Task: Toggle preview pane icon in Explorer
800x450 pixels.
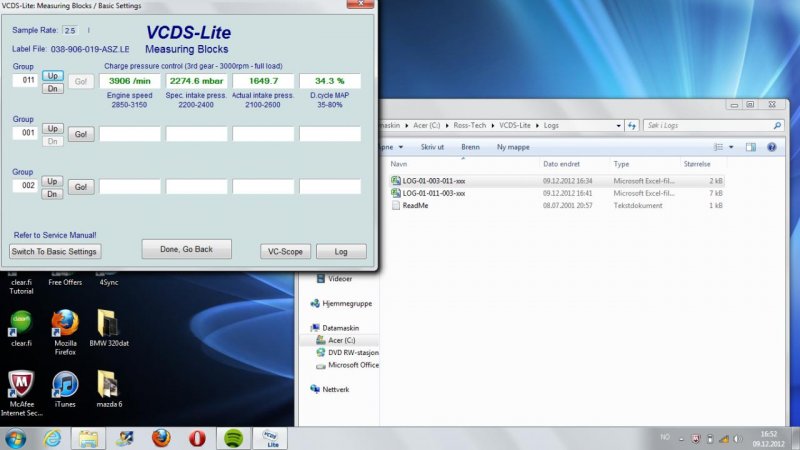Action: pyautogui.click(x=751, y=147)
